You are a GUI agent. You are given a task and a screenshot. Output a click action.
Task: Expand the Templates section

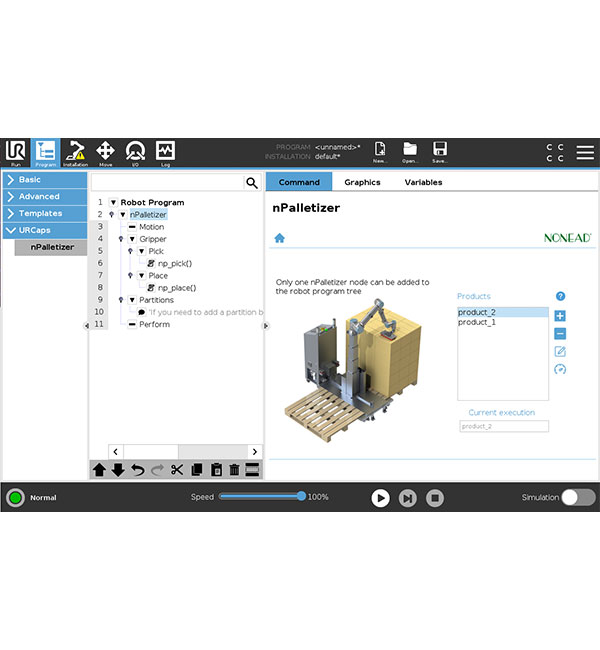[x=45, y=213]
